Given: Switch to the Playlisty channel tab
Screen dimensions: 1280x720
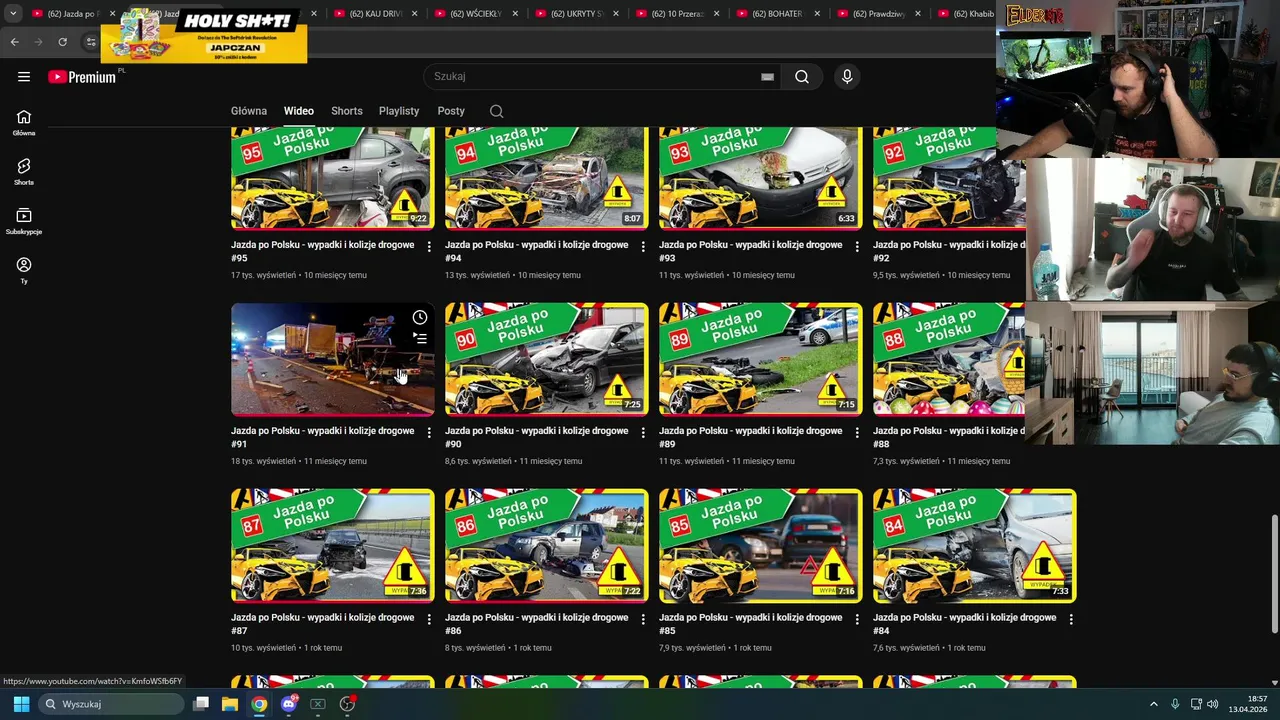Looking at the screenshot, I should click(399, 111).
